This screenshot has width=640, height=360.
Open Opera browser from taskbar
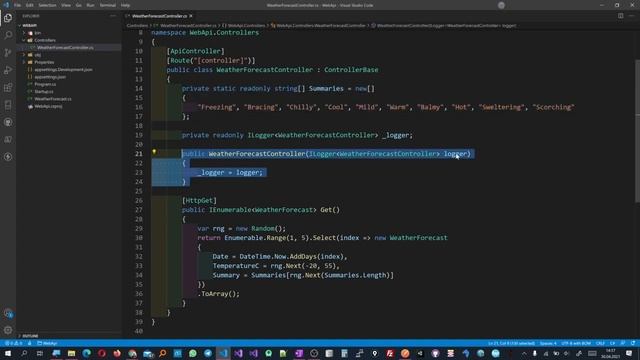tap(102, 353)
